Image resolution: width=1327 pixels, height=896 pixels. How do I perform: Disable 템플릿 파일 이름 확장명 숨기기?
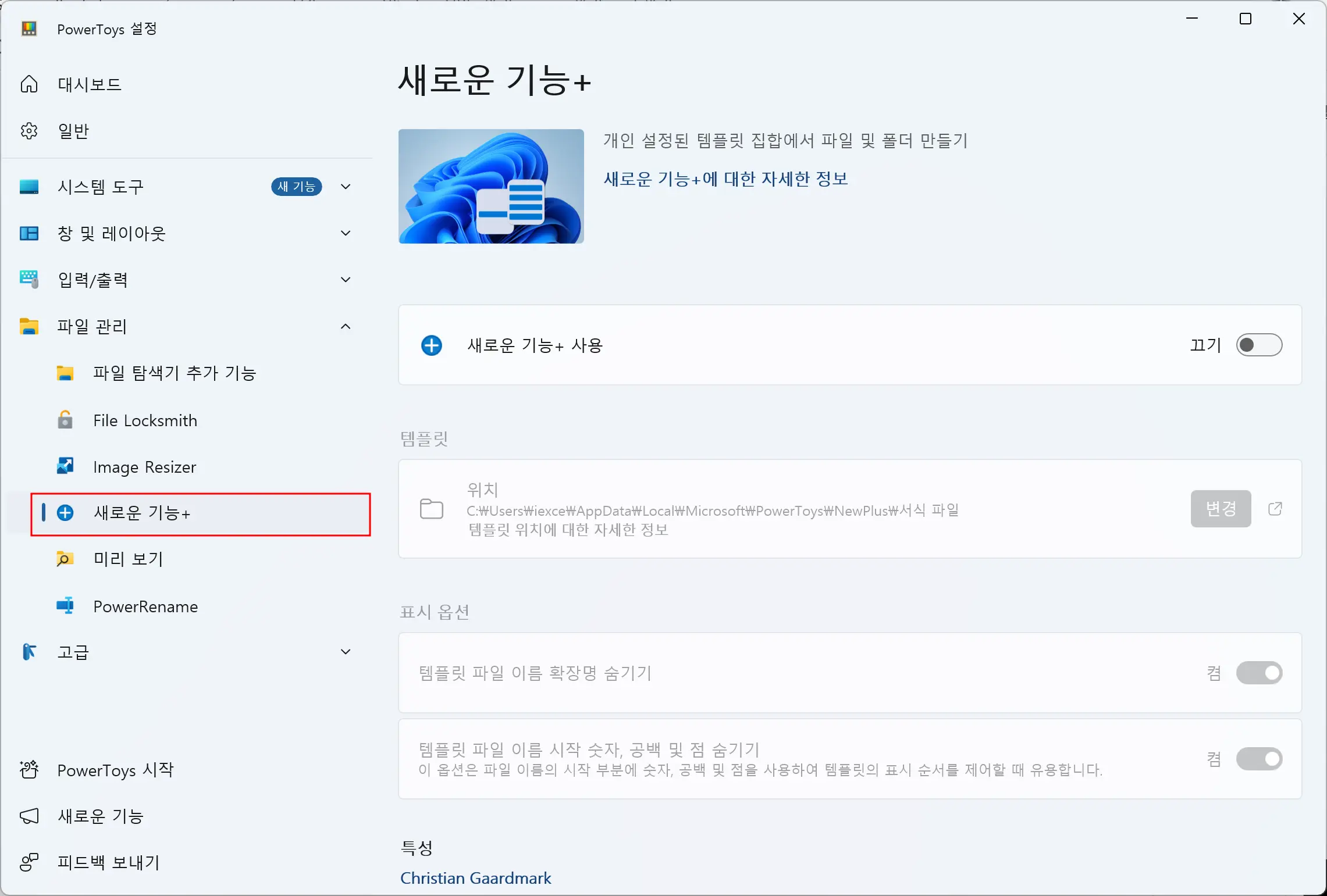click(x=1259, y=673)
